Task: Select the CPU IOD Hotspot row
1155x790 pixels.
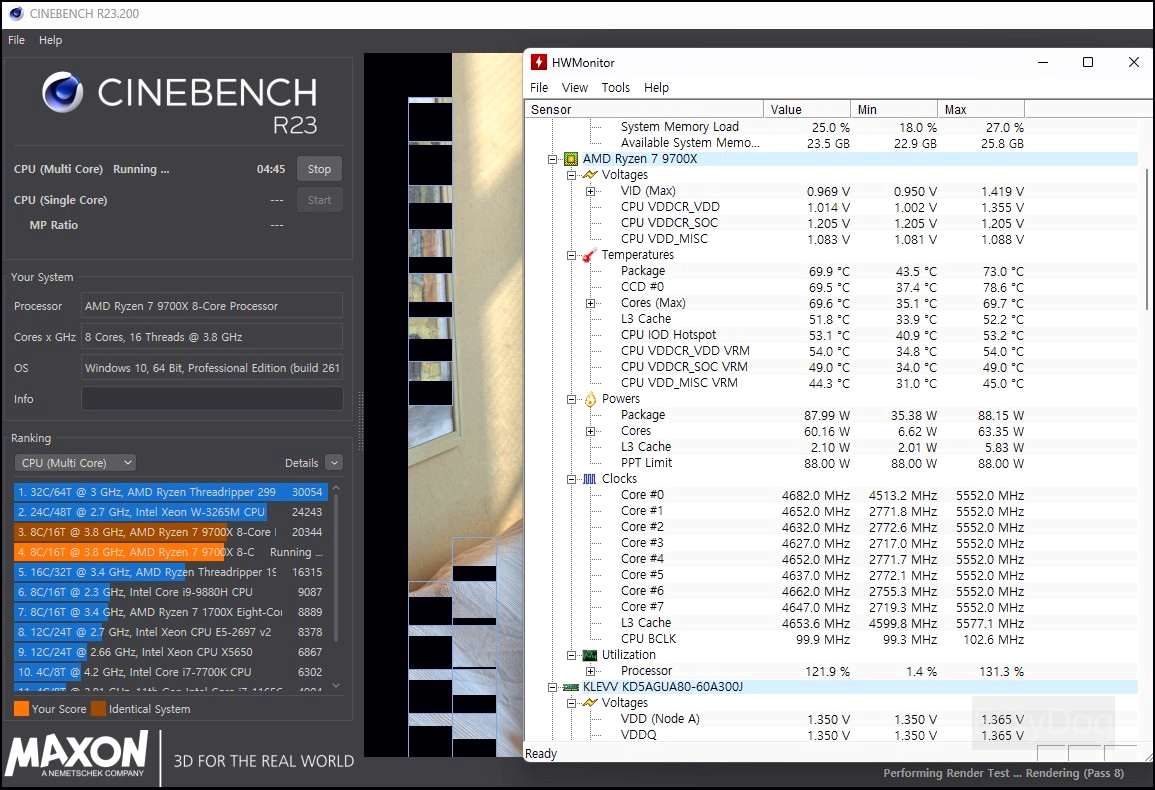Action: coord(832,335)
